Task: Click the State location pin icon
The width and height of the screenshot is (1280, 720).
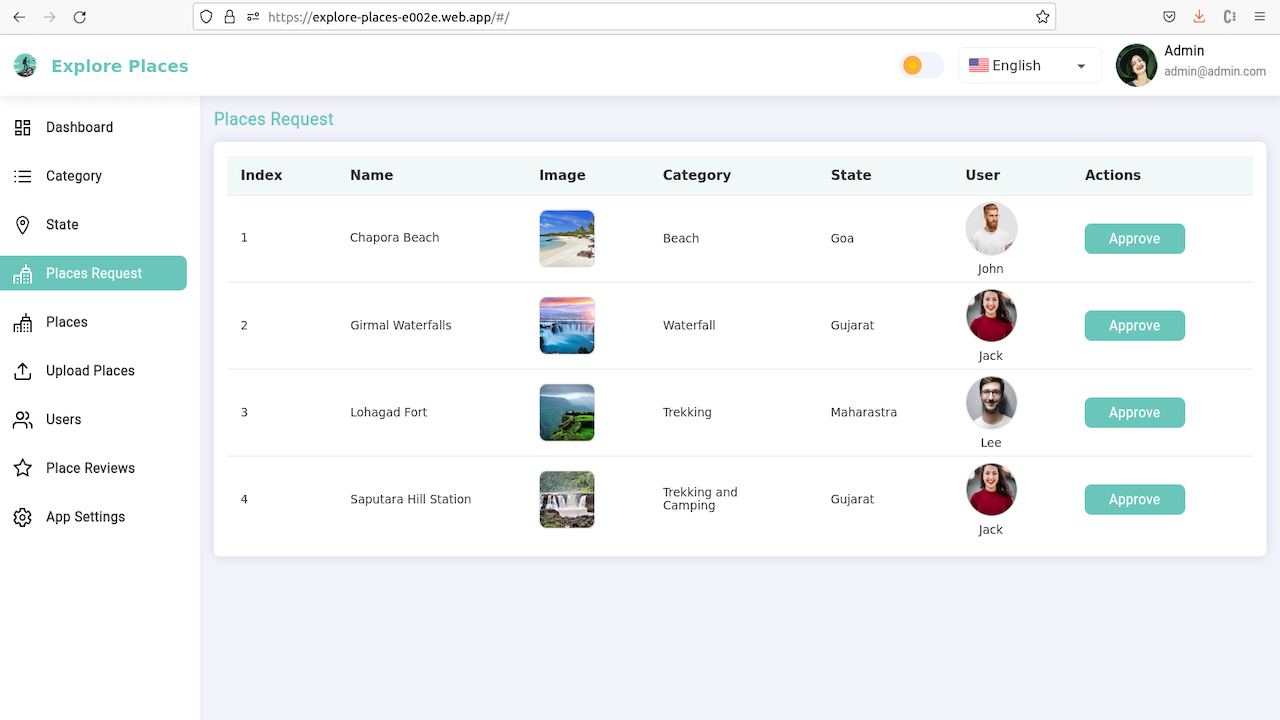Action: [22, 224]
